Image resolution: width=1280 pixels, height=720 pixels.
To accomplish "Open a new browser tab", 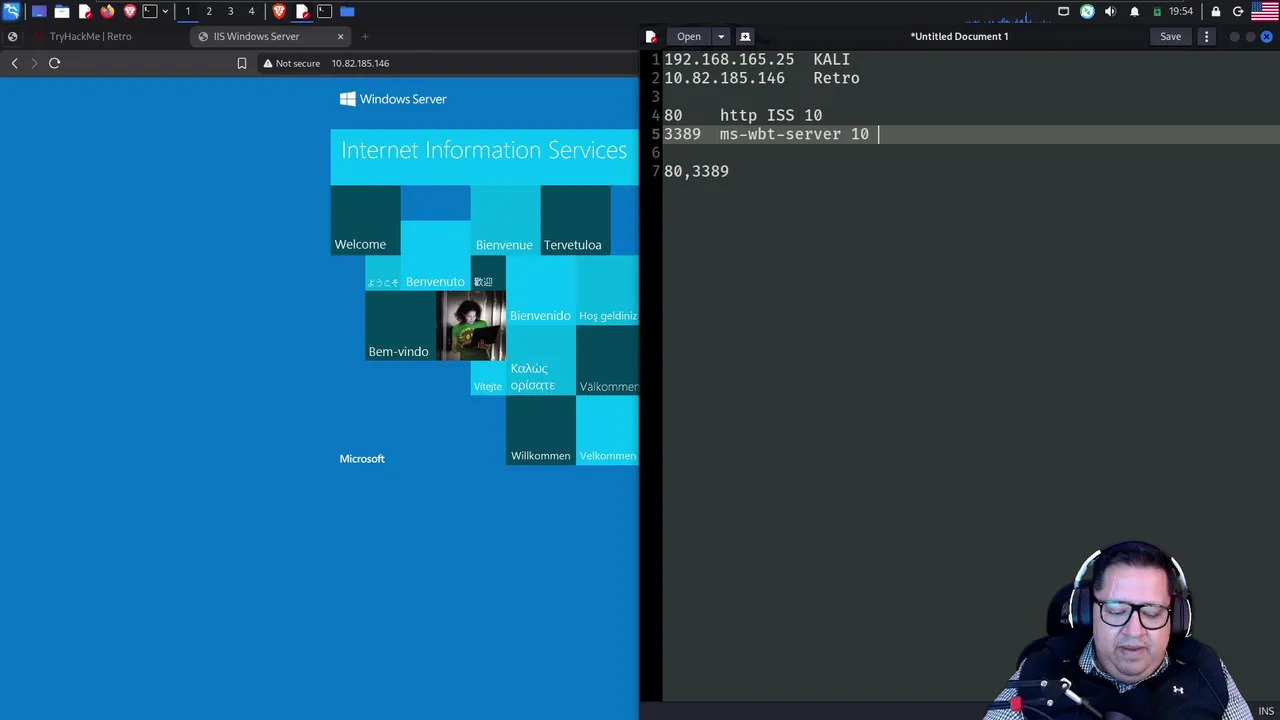I will pos(365,36).
